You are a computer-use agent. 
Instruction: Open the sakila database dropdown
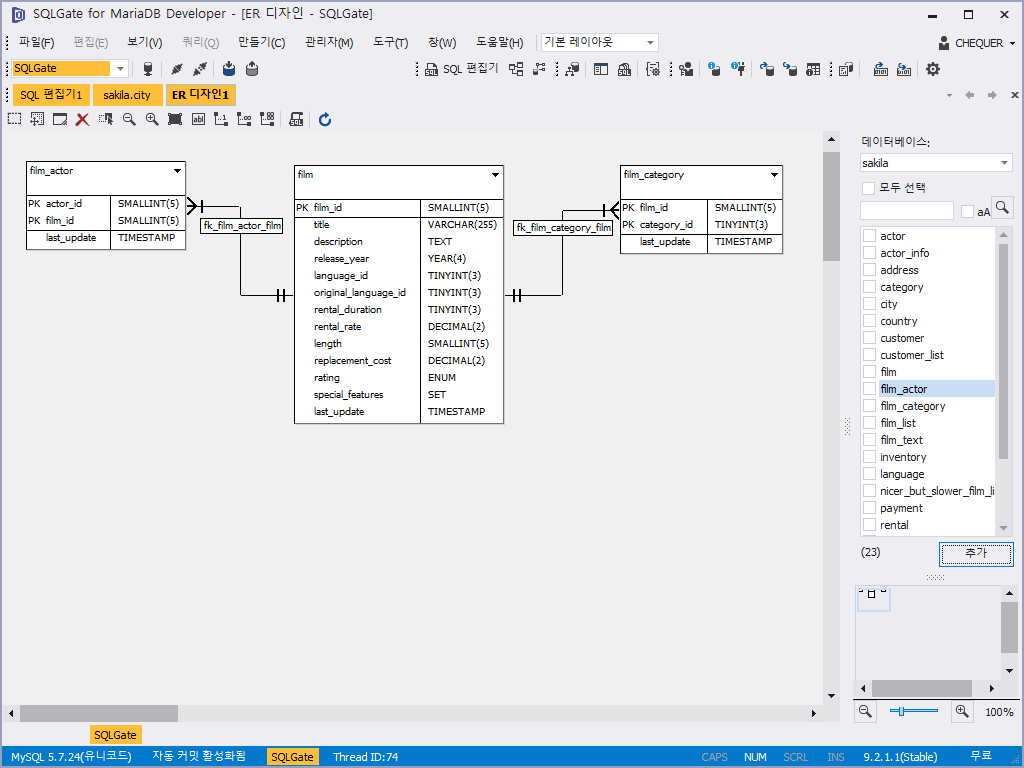click(1004, 163)
